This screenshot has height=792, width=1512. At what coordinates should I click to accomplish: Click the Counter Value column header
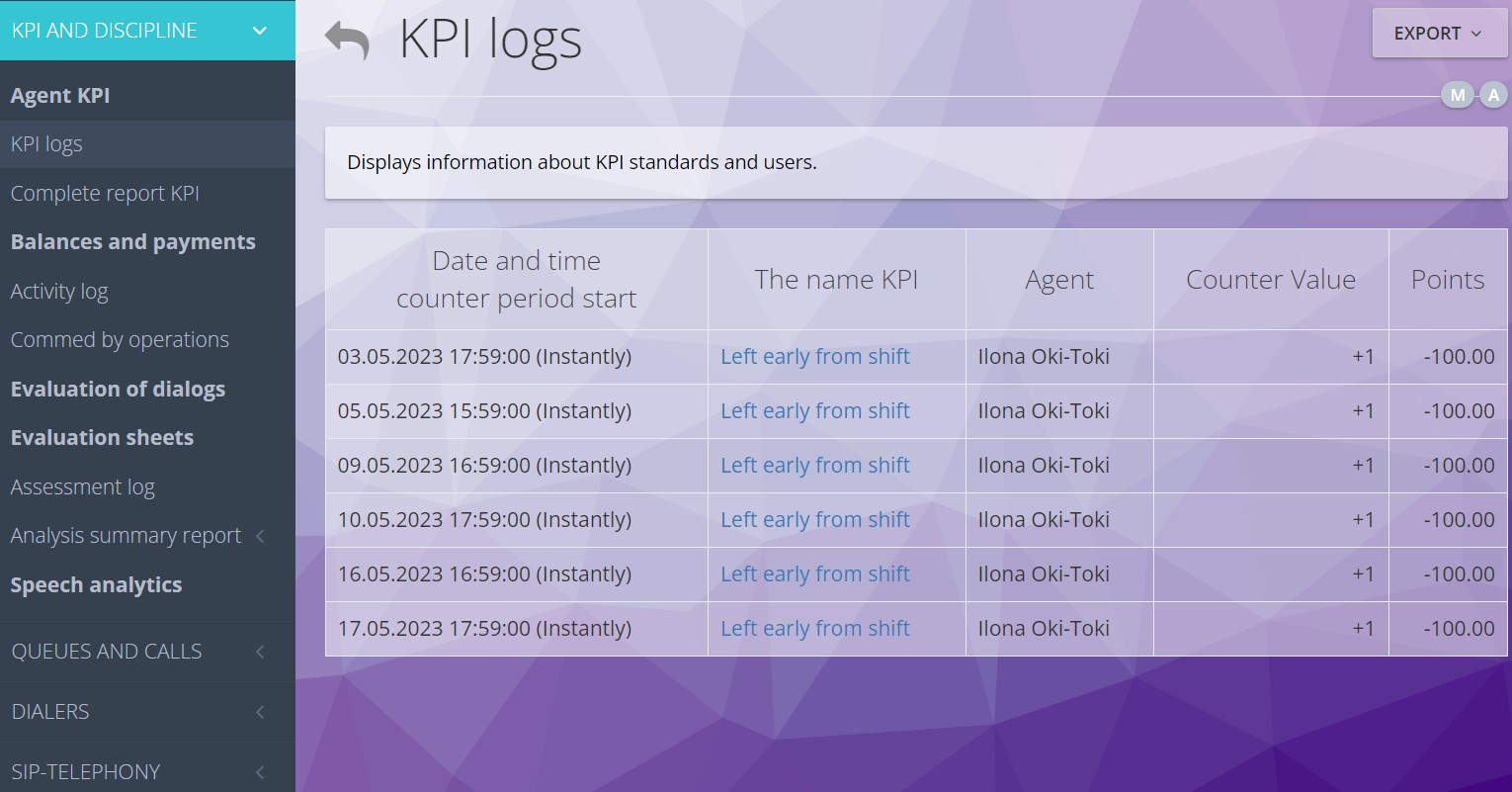(1271, 280)
